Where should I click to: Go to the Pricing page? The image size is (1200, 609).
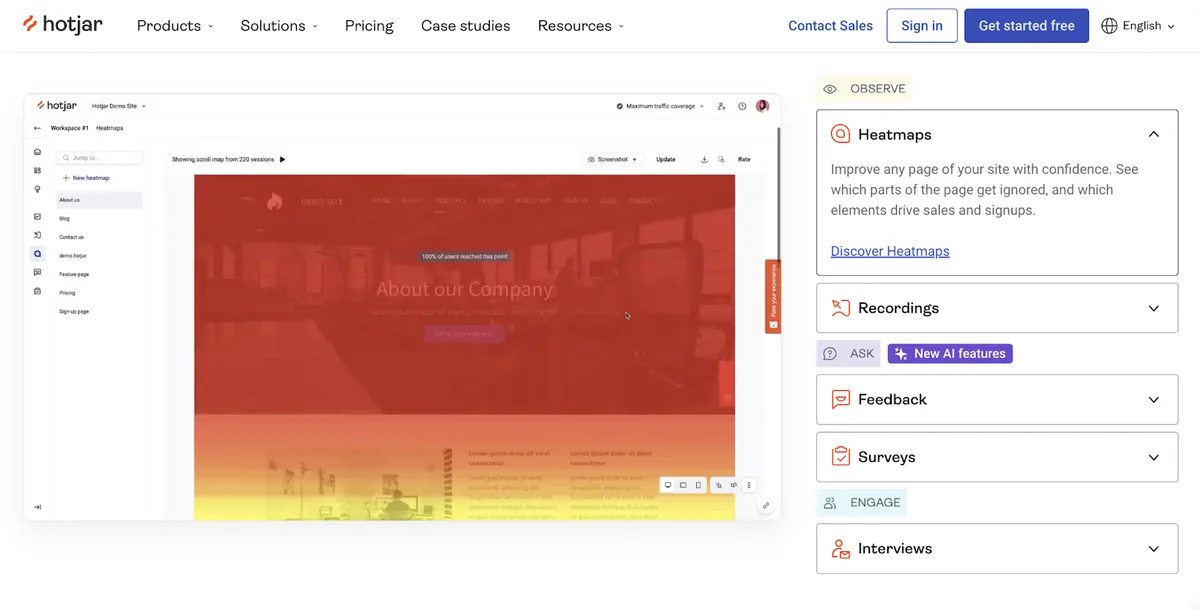click(x=369, y=26)
